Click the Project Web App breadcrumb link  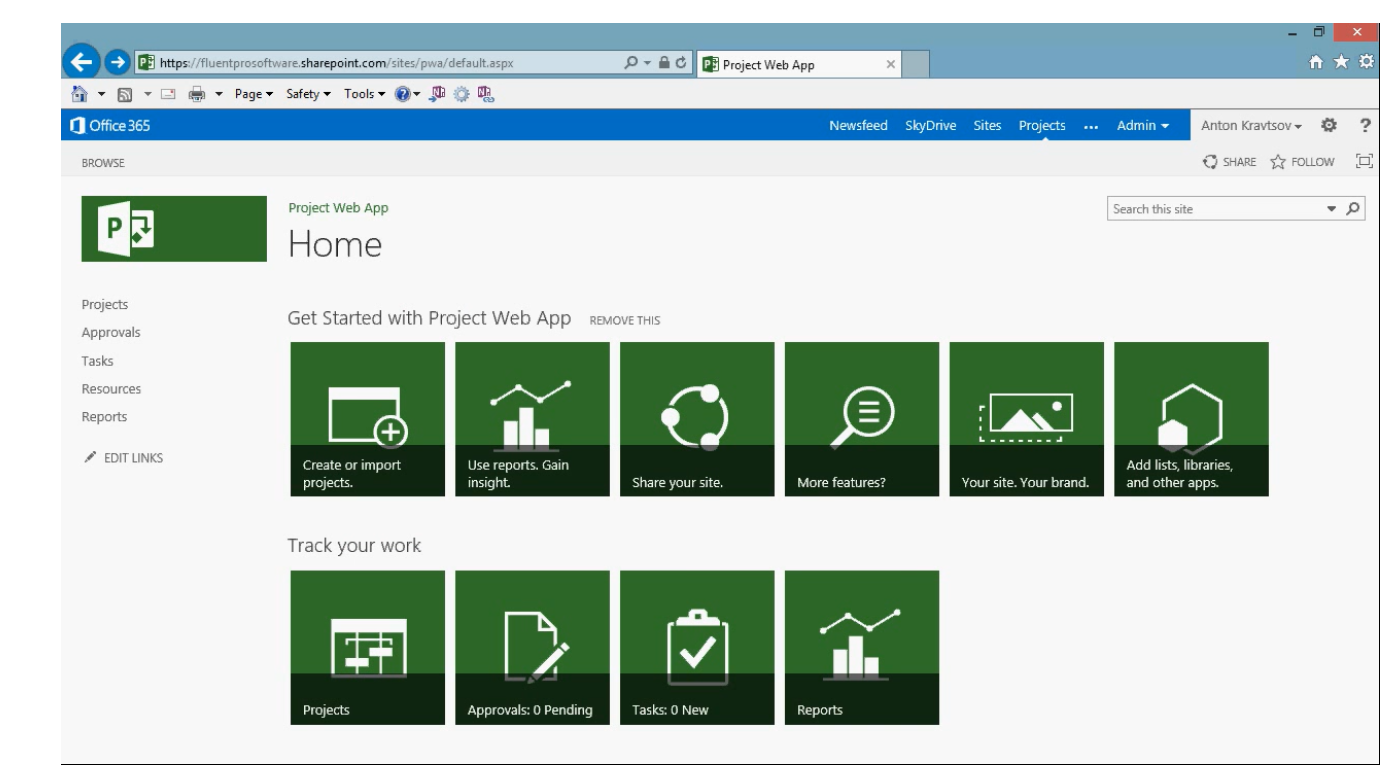click(x=338, y=208)
